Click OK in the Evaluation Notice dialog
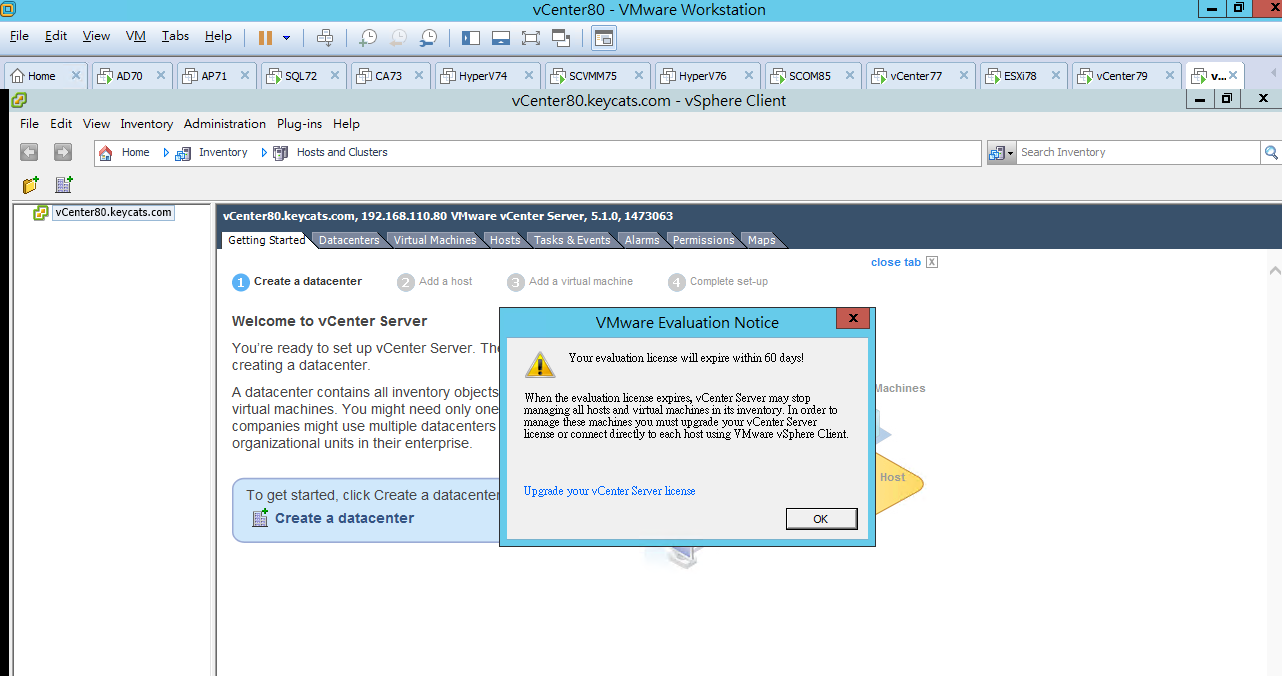Screen dimensions: 1282x676 click(821, 519)
